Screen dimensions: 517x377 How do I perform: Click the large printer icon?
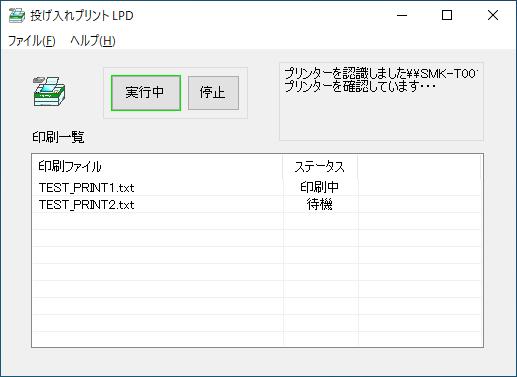point(49,92)
